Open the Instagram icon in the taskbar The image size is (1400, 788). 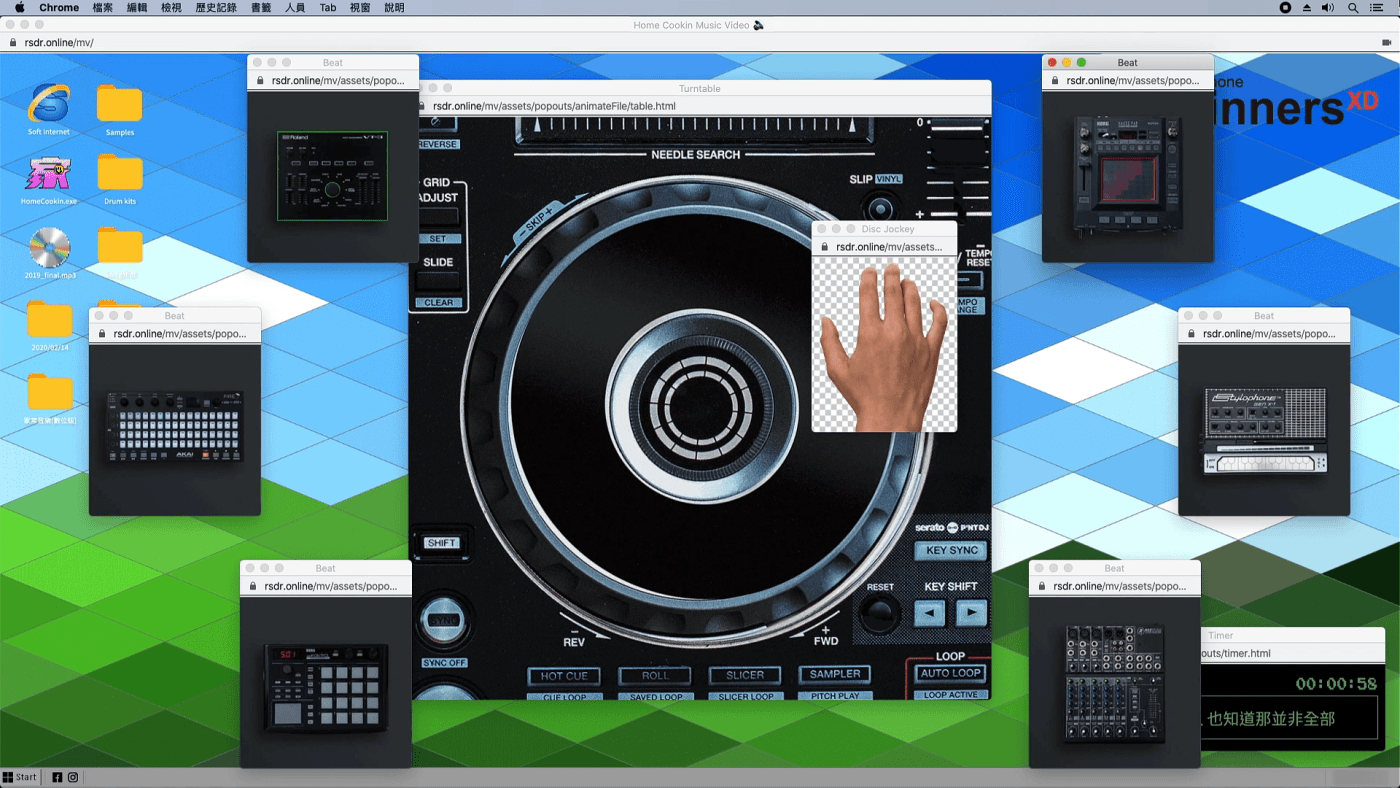(73, 777)
